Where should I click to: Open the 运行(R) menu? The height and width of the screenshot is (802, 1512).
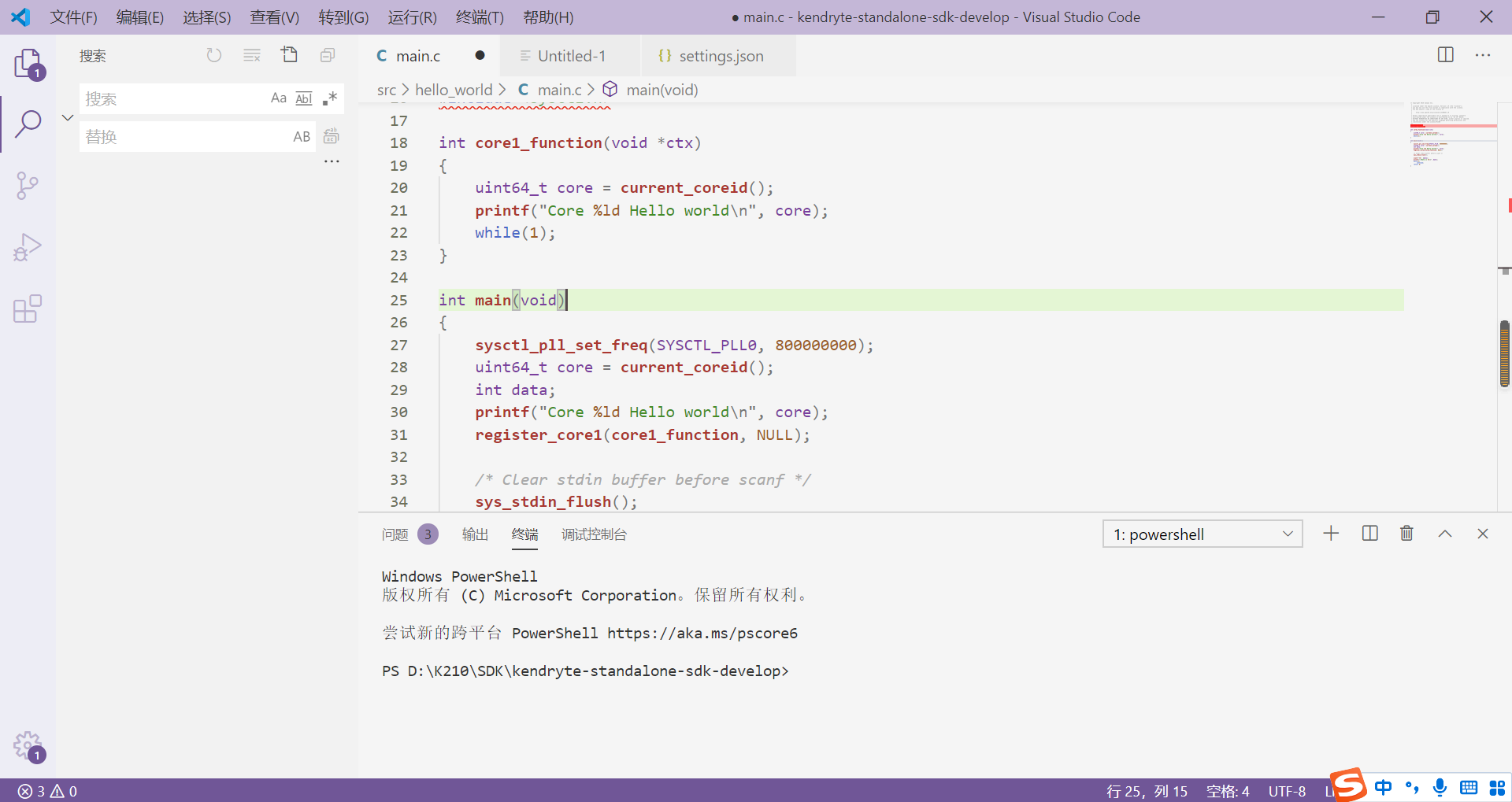coord(412,17)
